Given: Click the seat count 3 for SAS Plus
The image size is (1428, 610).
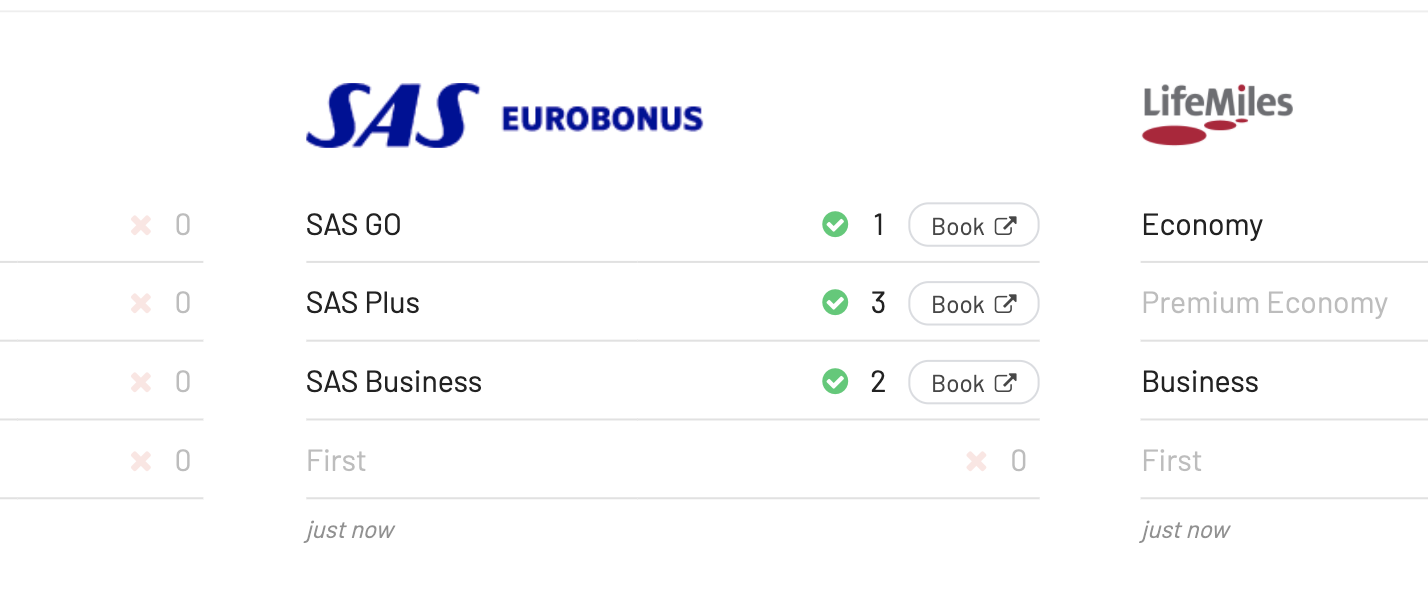Looking at the screenshot, I should pos(878,303).
